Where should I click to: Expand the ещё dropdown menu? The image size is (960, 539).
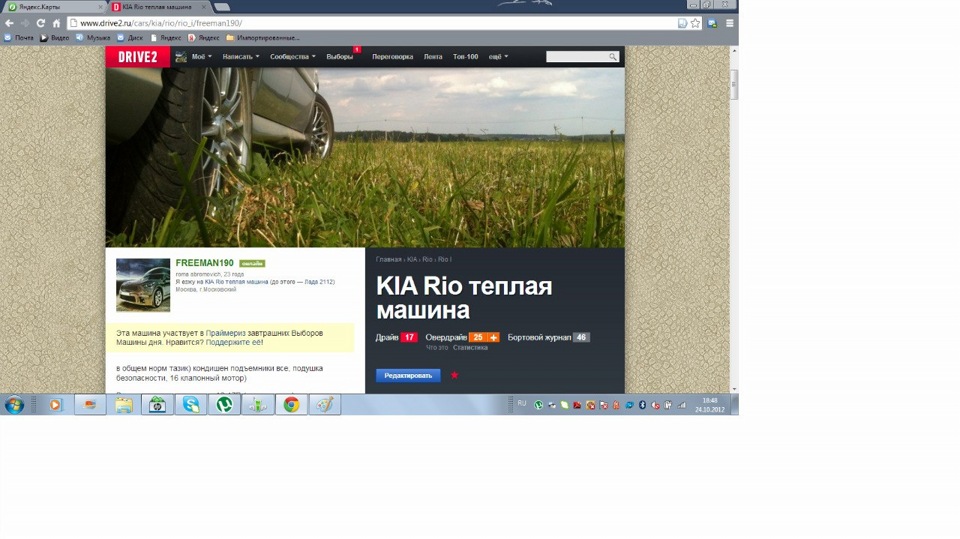(x=498, y=57)
